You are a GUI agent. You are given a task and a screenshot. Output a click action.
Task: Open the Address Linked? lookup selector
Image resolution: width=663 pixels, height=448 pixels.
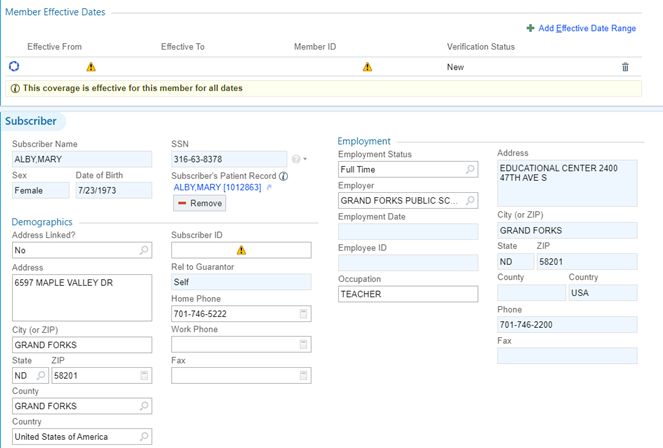tap(144, 250)
